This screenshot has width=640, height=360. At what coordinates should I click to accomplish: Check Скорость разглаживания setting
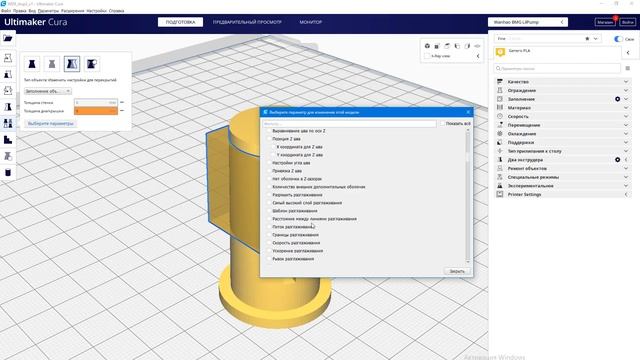point(269,243)
